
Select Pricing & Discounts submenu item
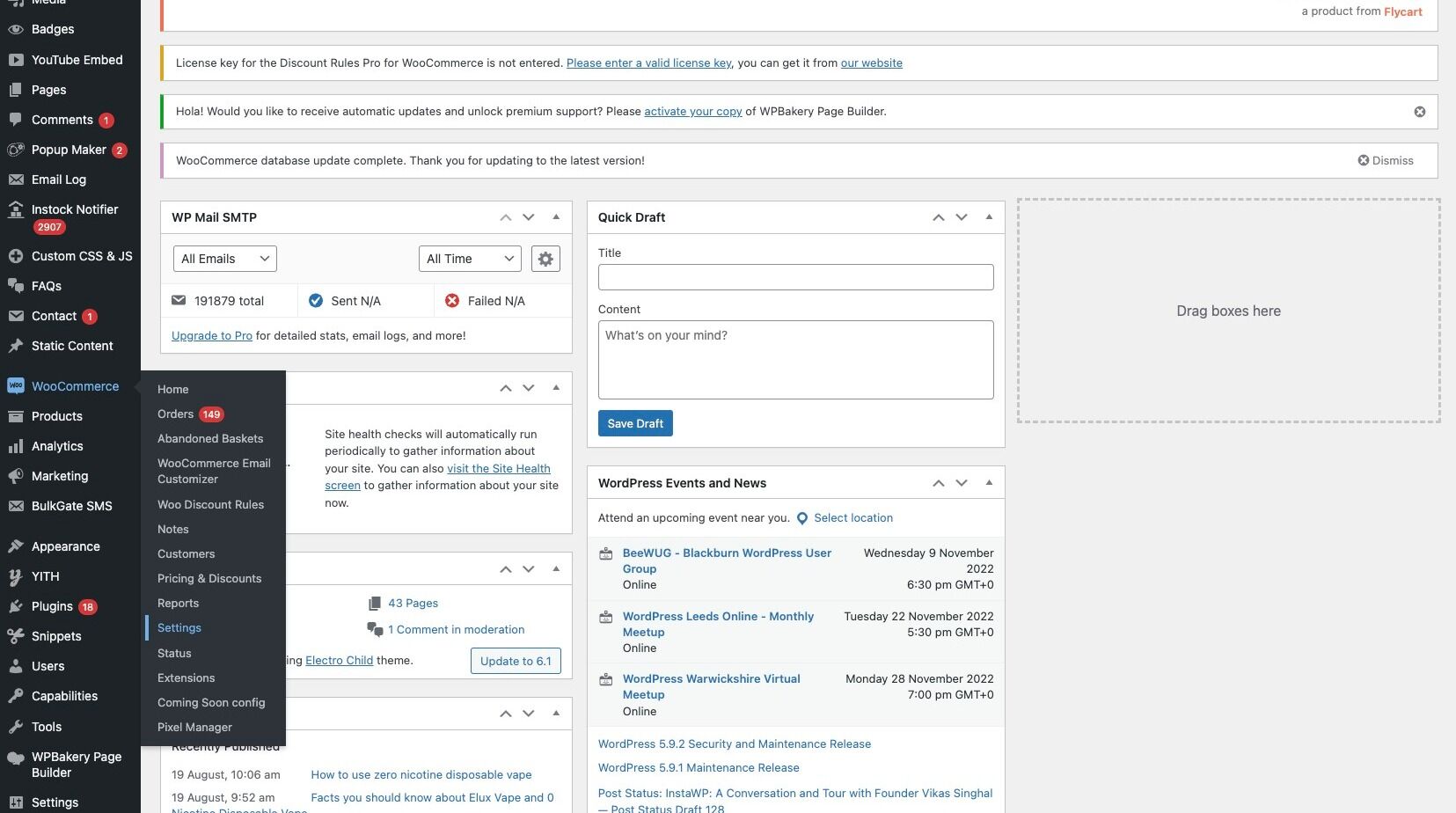[x=209, y=578]
